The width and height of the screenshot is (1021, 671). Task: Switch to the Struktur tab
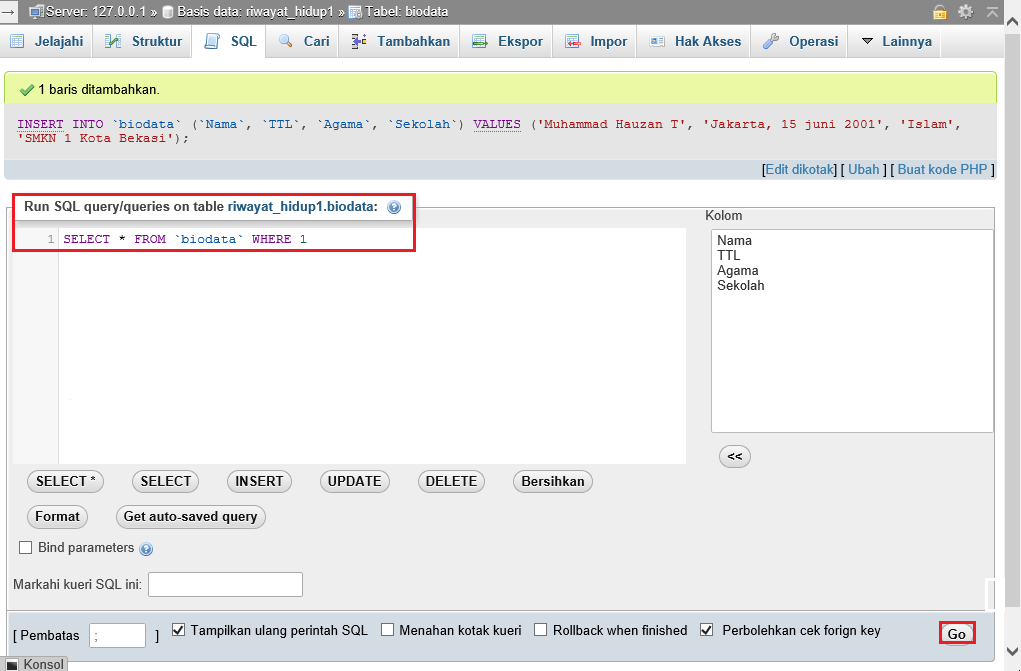[x=141, y=41]
